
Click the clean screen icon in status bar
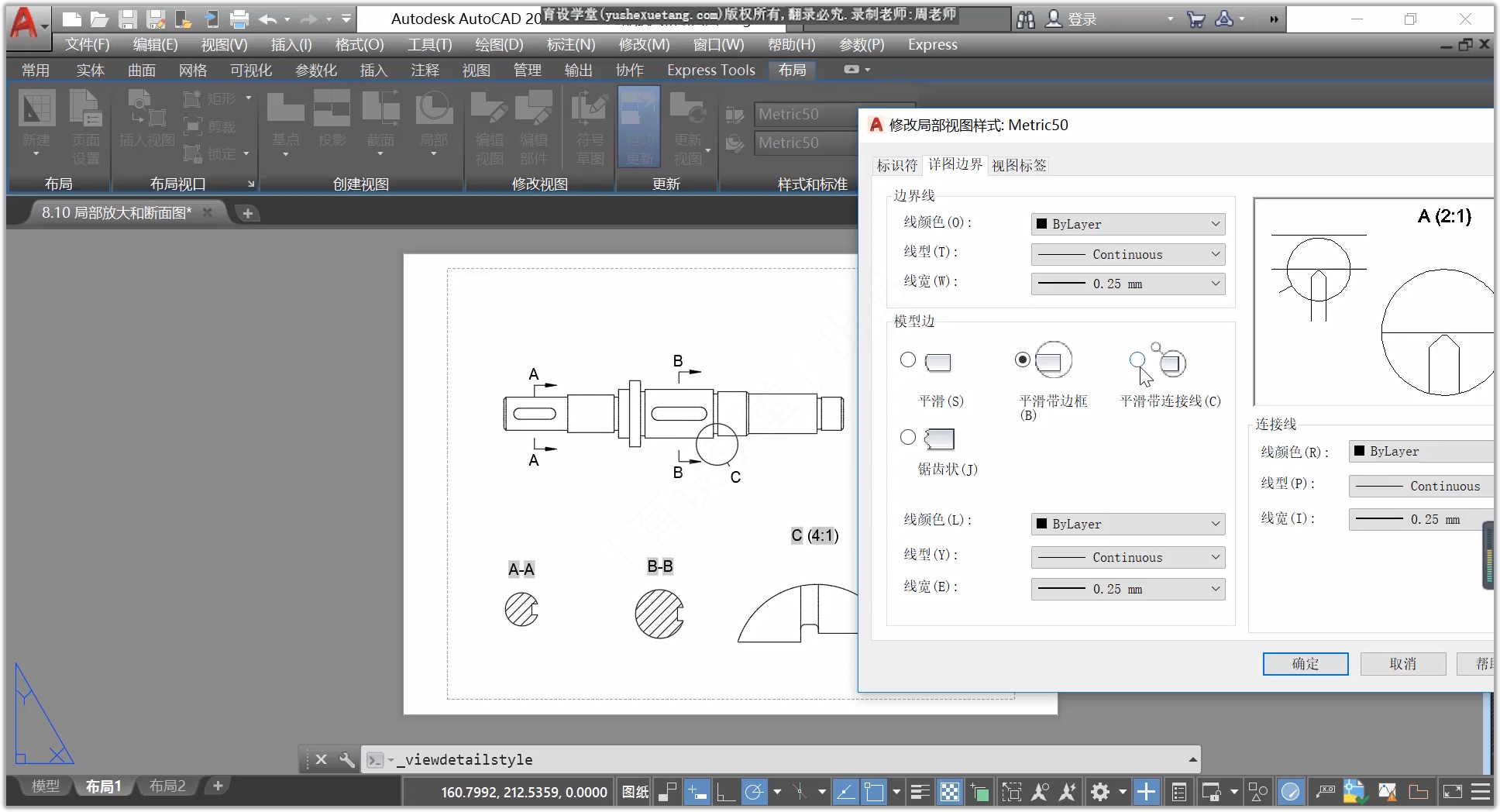point(1452,792)
